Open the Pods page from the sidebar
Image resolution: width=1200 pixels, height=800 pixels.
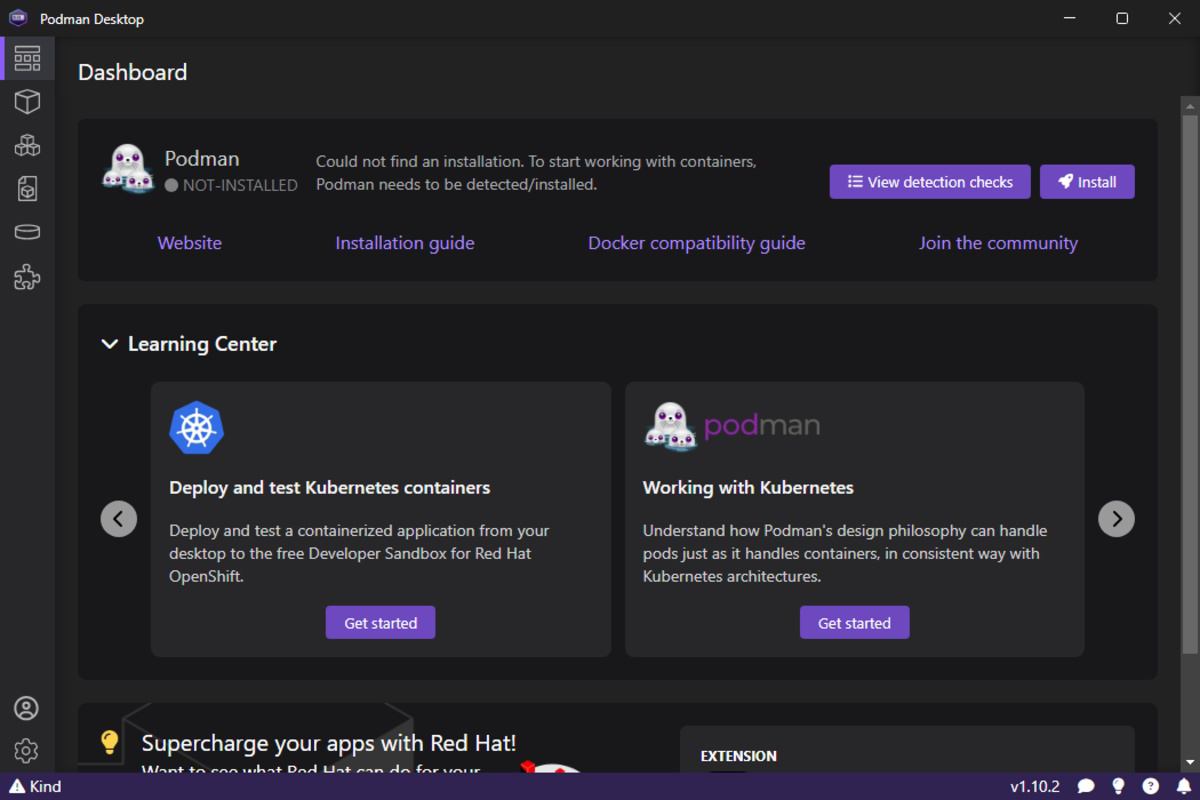[27, 144]
